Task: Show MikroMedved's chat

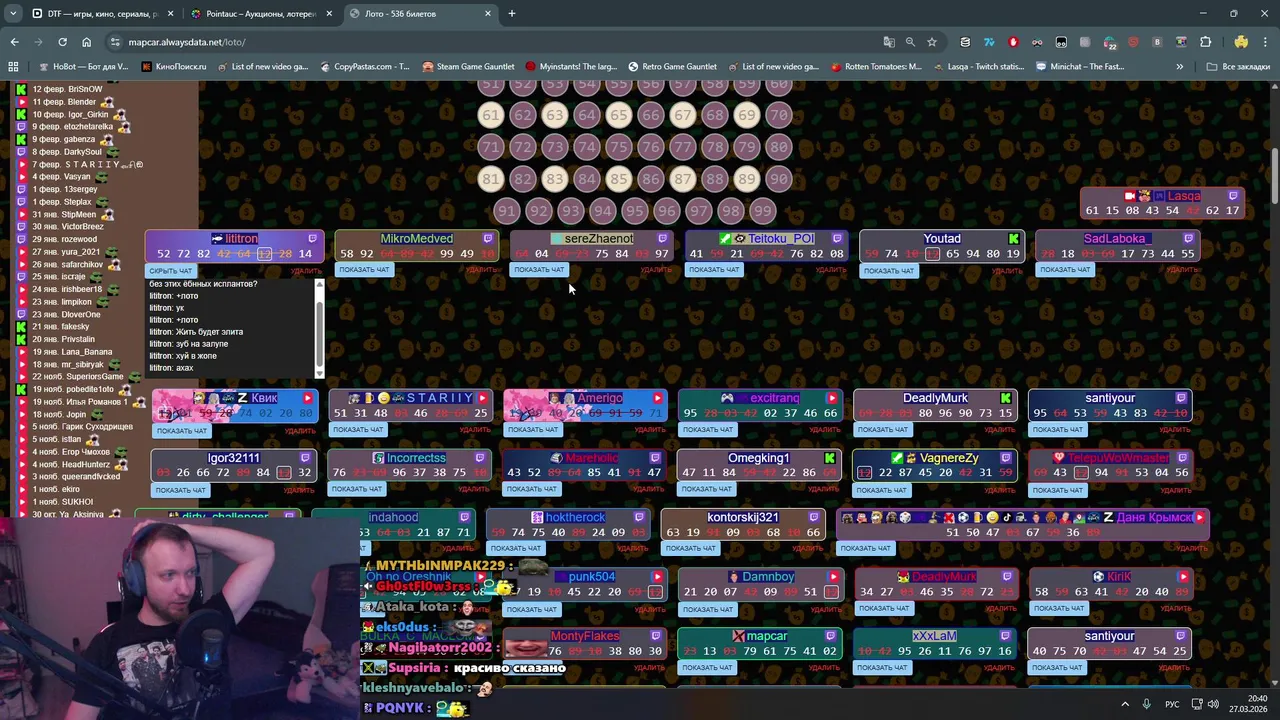Action: pos(364,270)
